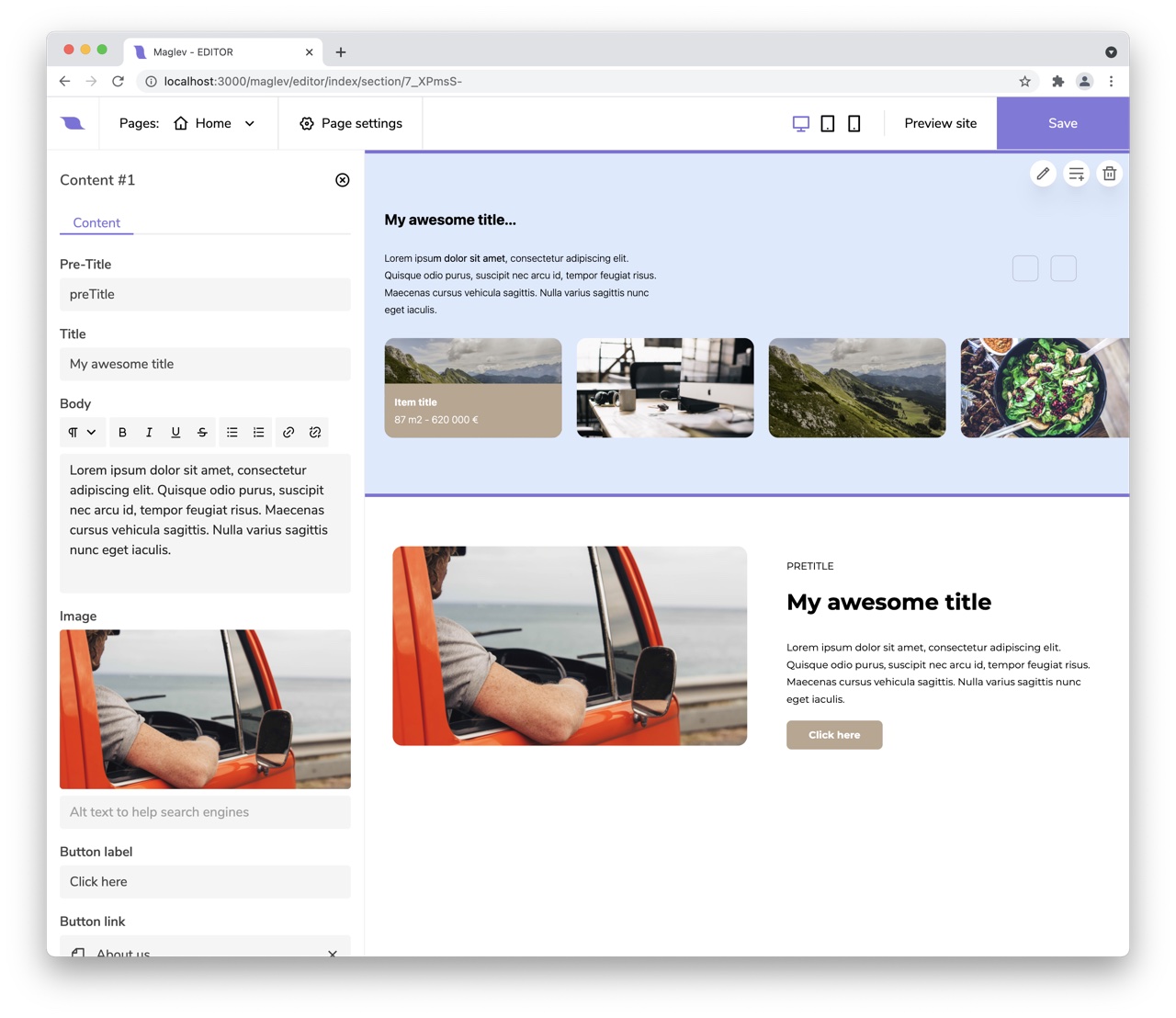Image resolution: width=1176 pixels, height=1018 pixels.
Task: Click into the Body text editor
Action: pos(205,523)
